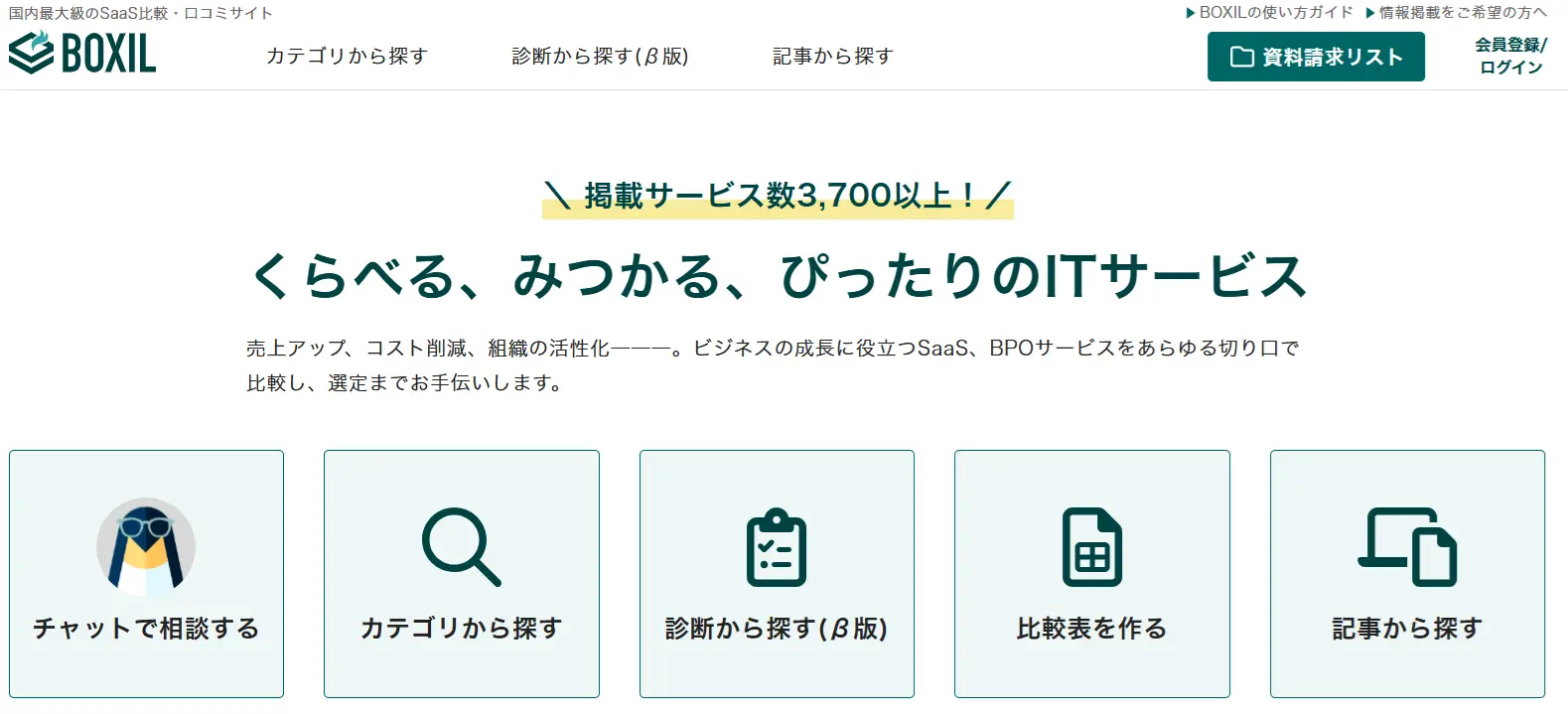Open the 資料請求リスト button

[x=1316, y=57]
